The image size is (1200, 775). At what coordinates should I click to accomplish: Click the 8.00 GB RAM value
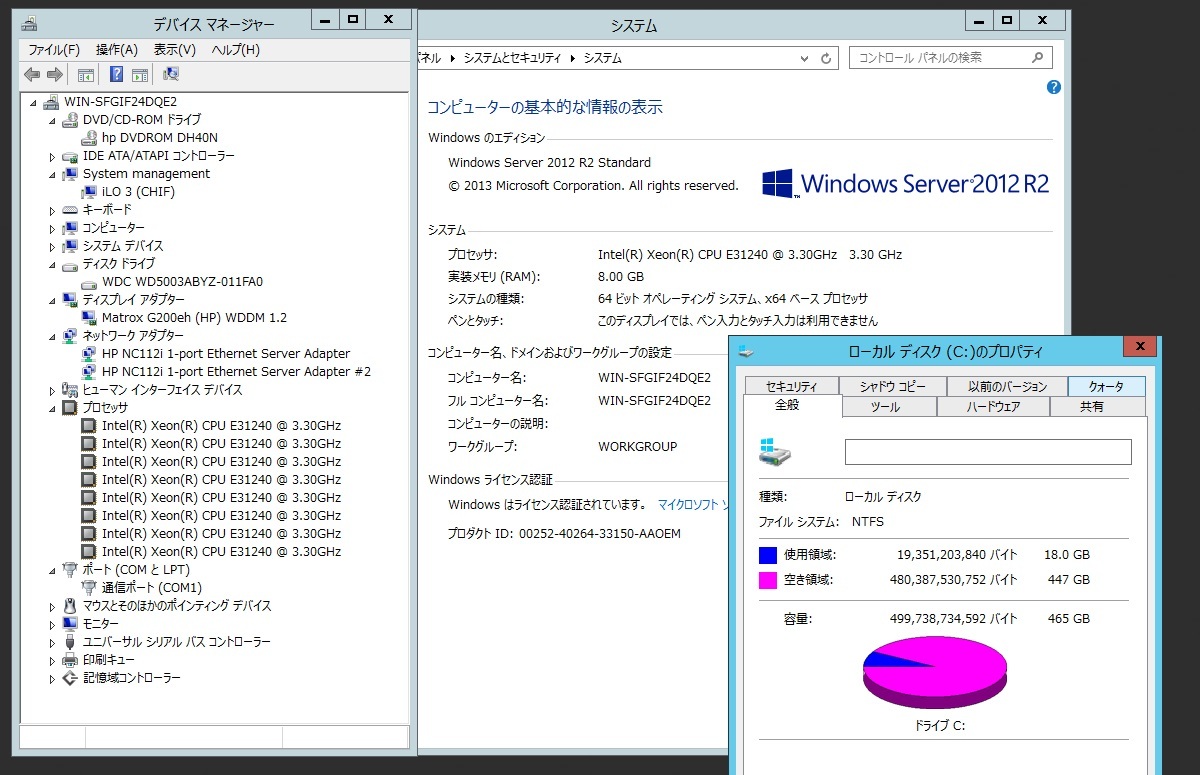(x=621, y=276)
